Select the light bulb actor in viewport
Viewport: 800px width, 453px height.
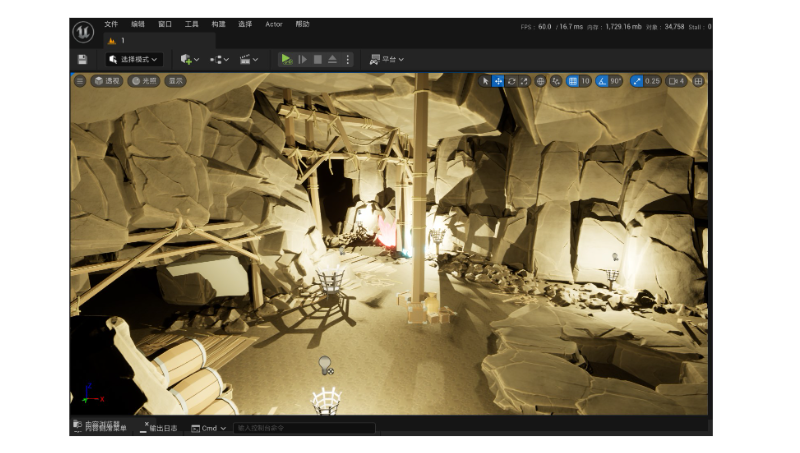point(326,365)
